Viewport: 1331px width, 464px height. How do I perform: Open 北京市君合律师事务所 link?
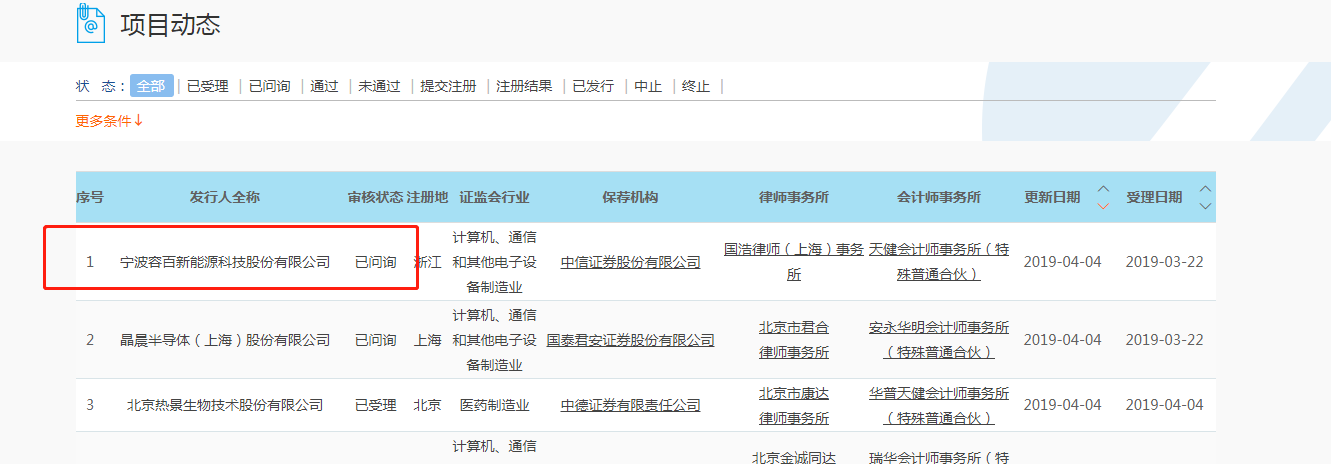tap(794, 340)
